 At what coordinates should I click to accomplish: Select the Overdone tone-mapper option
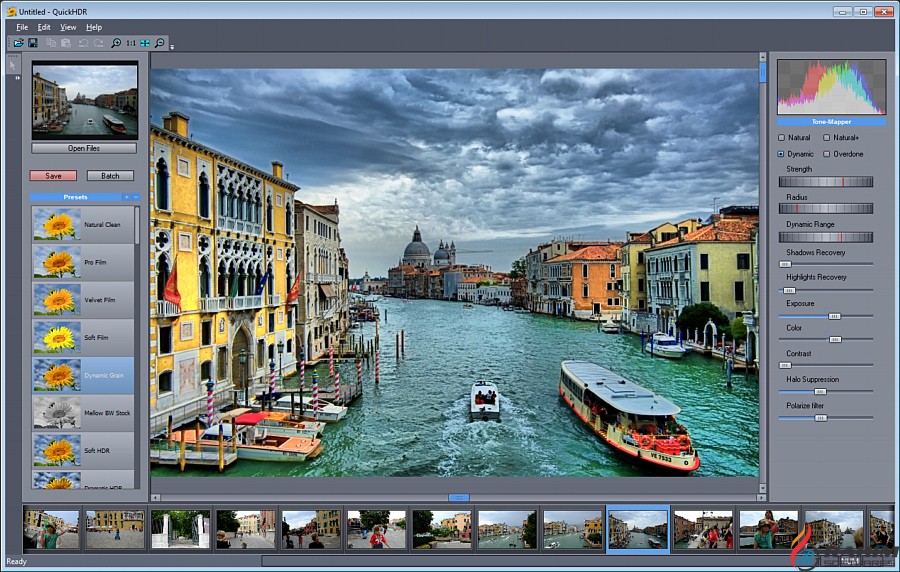(827, 154)
